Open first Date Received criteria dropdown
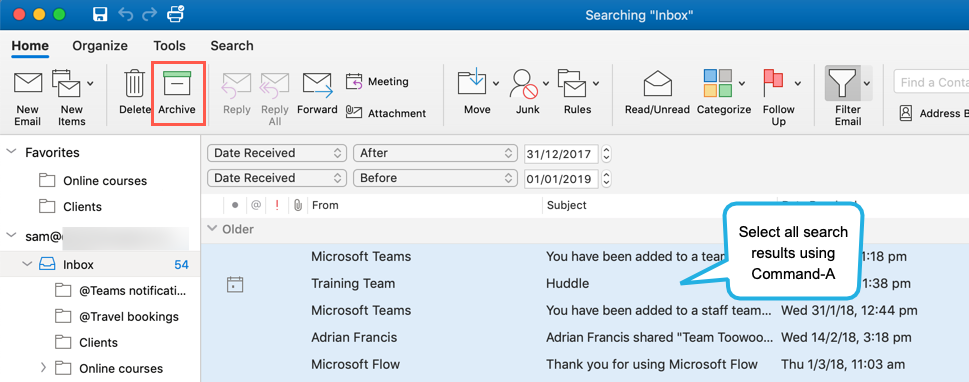This screenshot has height=382, width=969. click(277, 153)
